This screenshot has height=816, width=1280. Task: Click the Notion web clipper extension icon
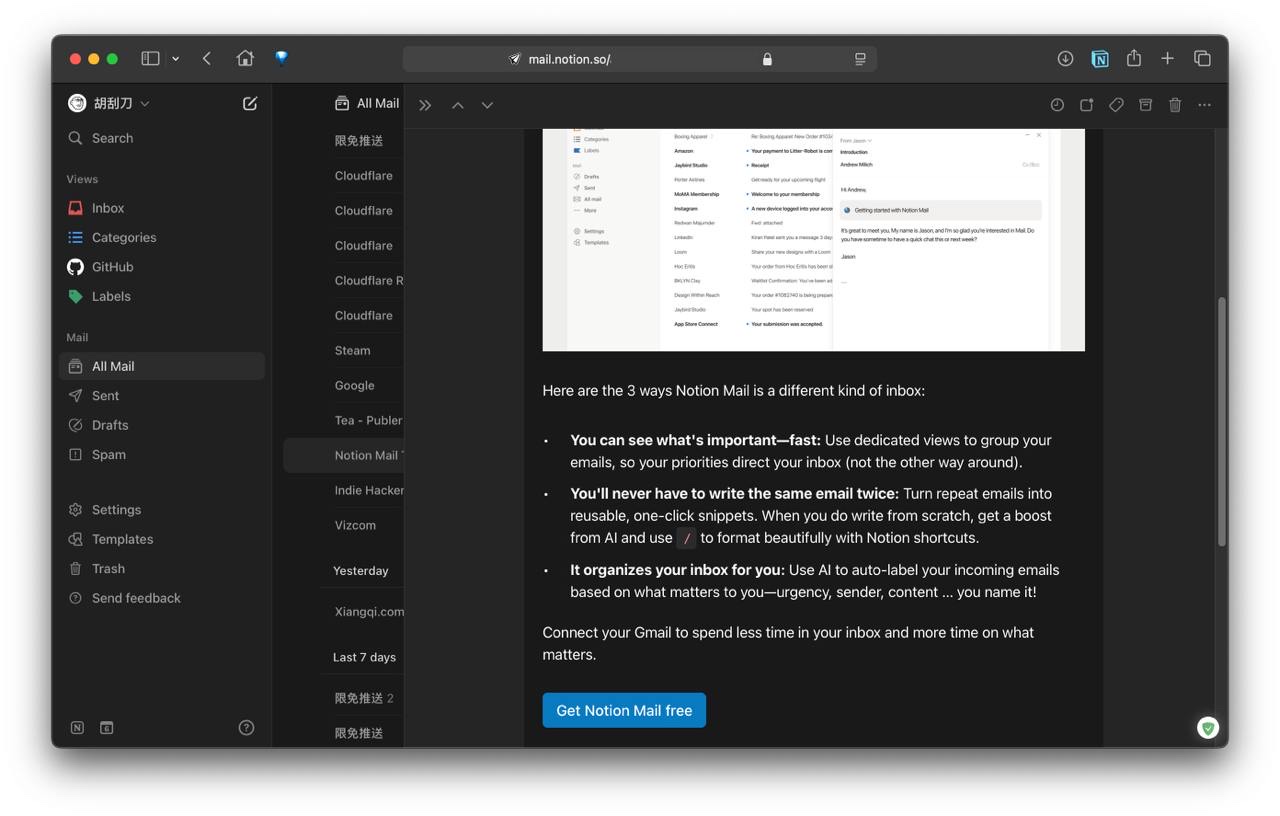1100,59
